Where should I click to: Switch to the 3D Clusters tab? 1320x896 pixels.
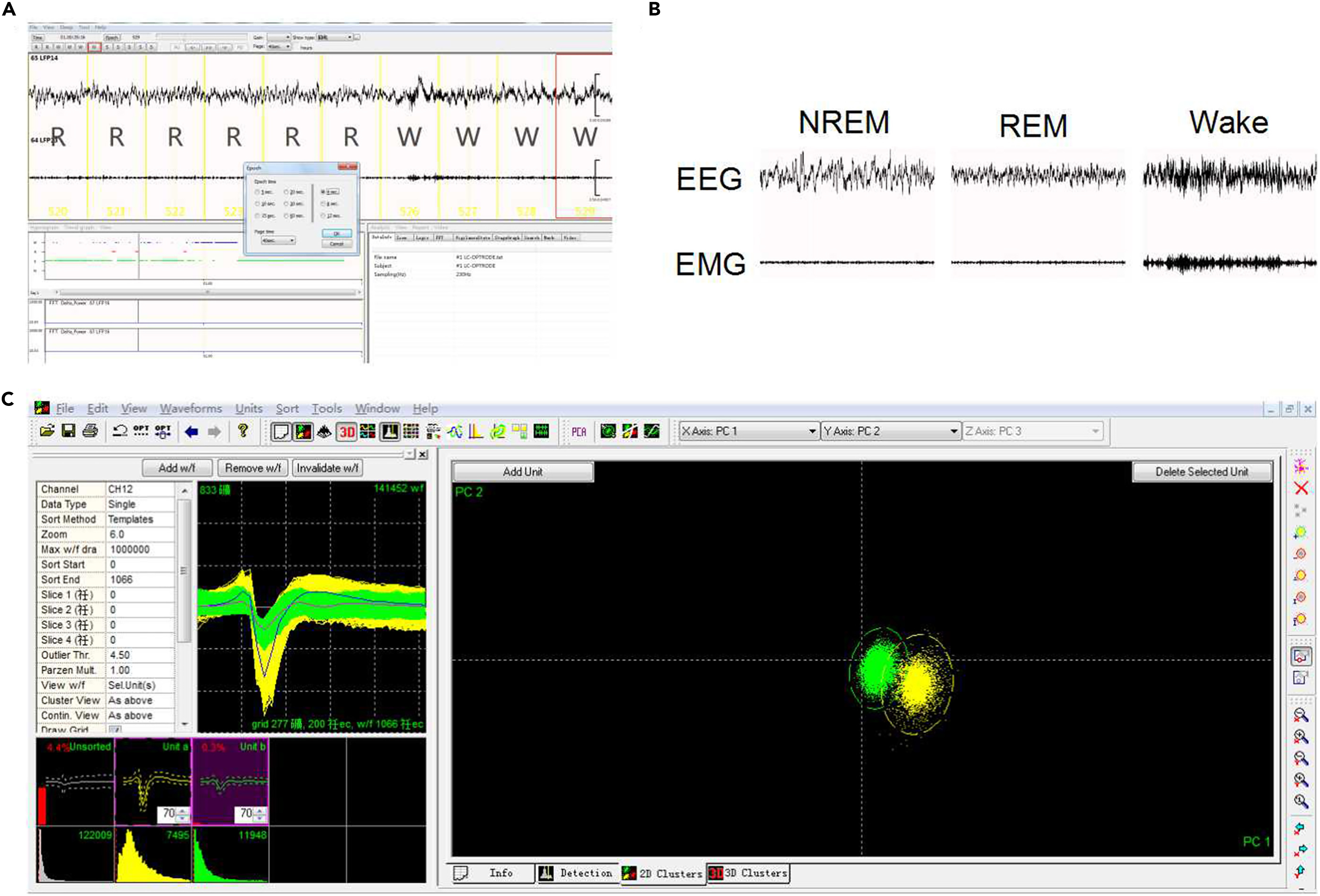[749, 873]
